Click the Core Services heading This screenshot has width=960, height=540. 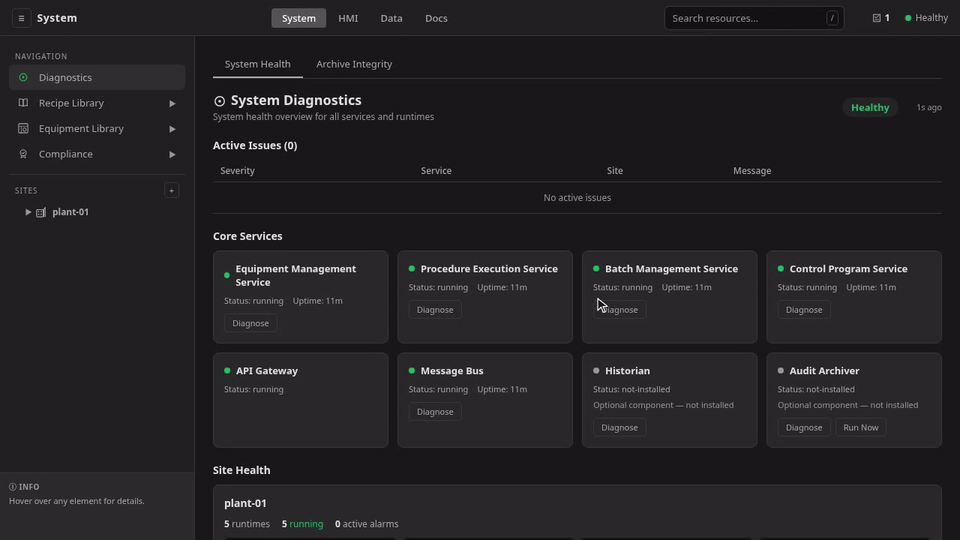coord(247,236)
